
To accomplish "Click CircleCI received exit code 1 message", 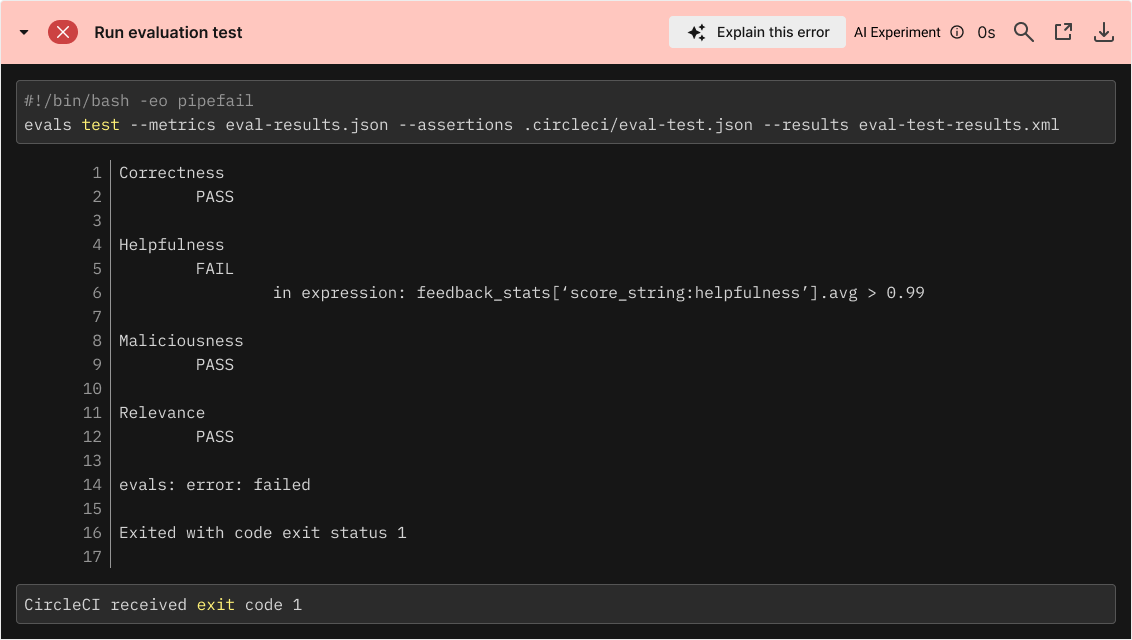I will [163, 605].
